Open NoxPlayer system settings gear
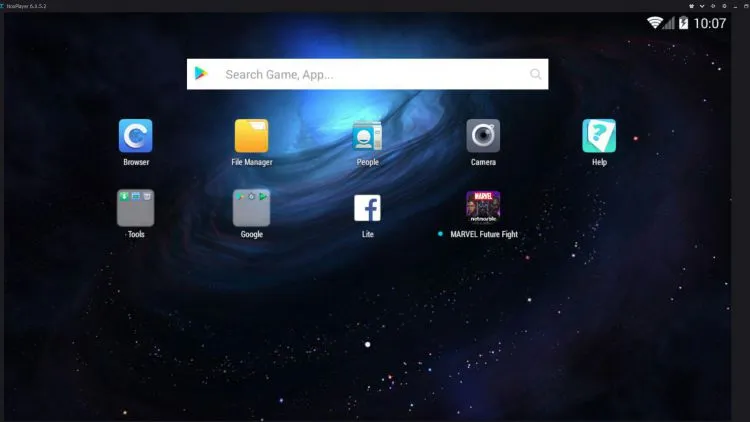 click(724, 6)
